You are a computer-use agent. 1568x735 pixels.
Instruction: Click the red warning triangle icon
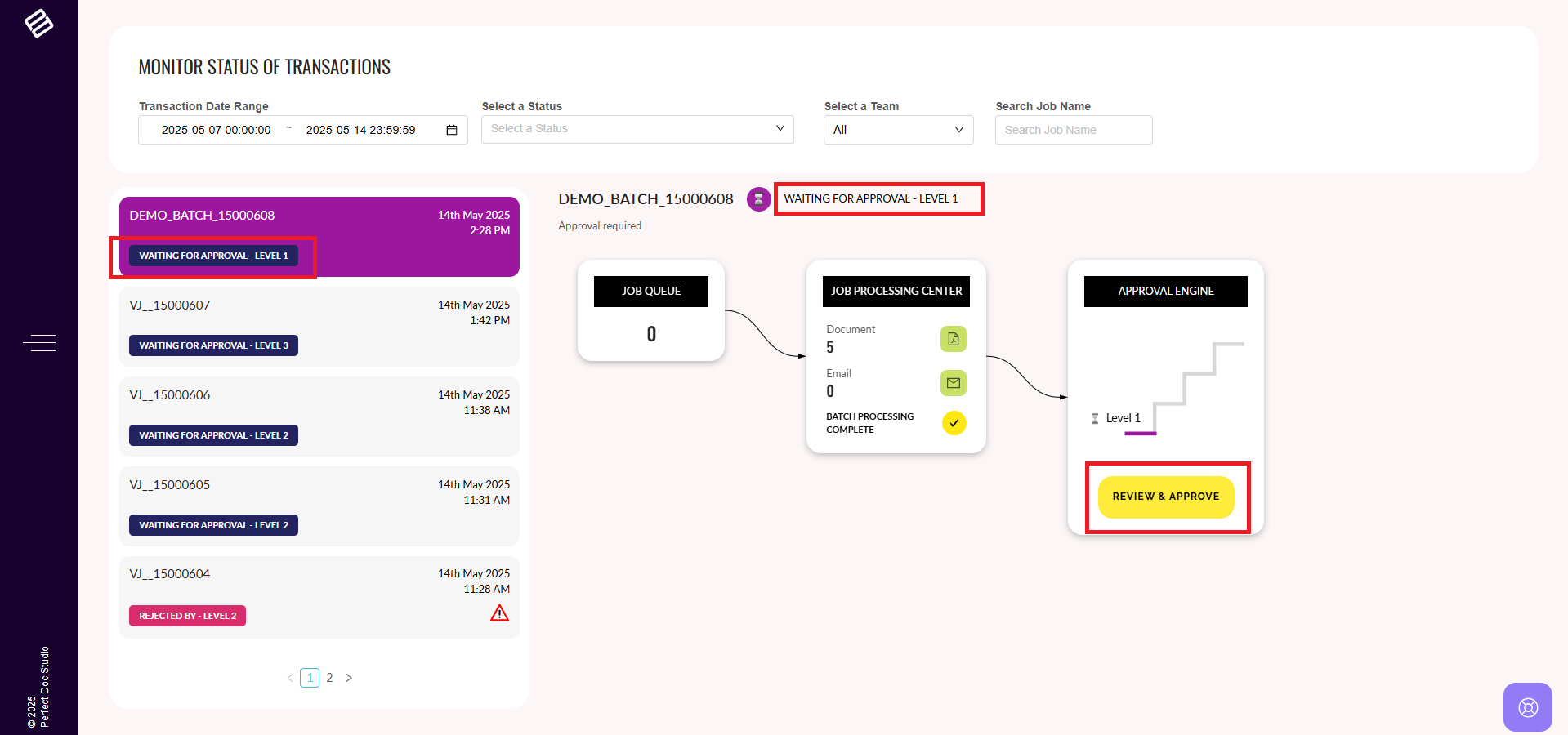[499, 613]
